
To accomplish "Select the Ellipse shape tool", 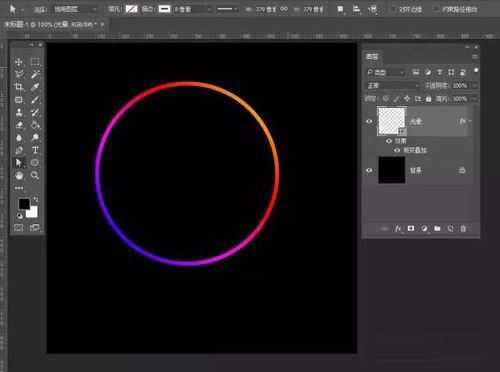I will click(x=35, y=163).
